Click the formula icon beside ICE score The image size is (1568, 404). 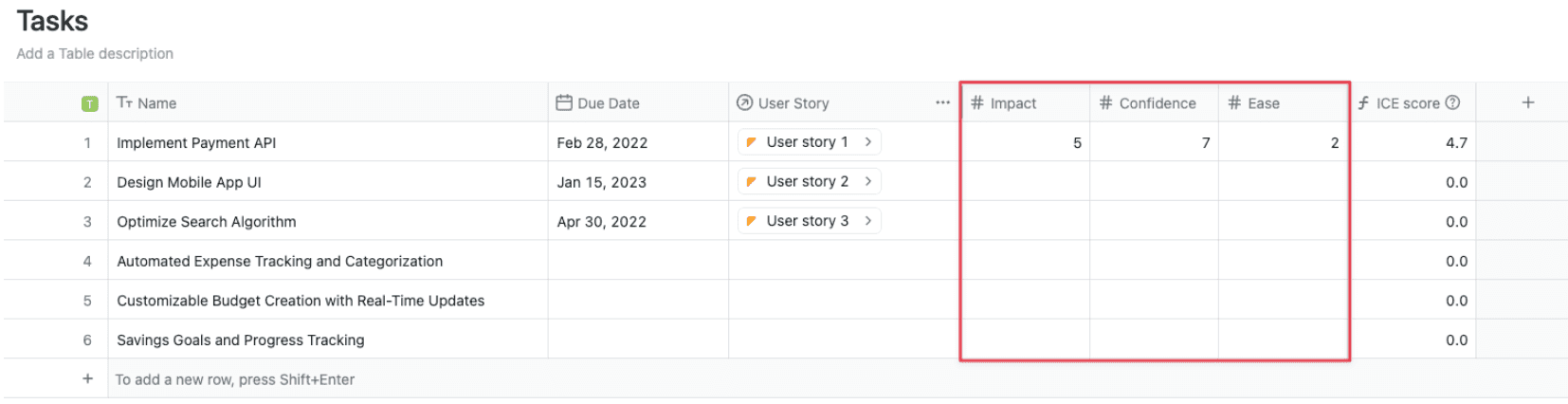[1363, 102]
